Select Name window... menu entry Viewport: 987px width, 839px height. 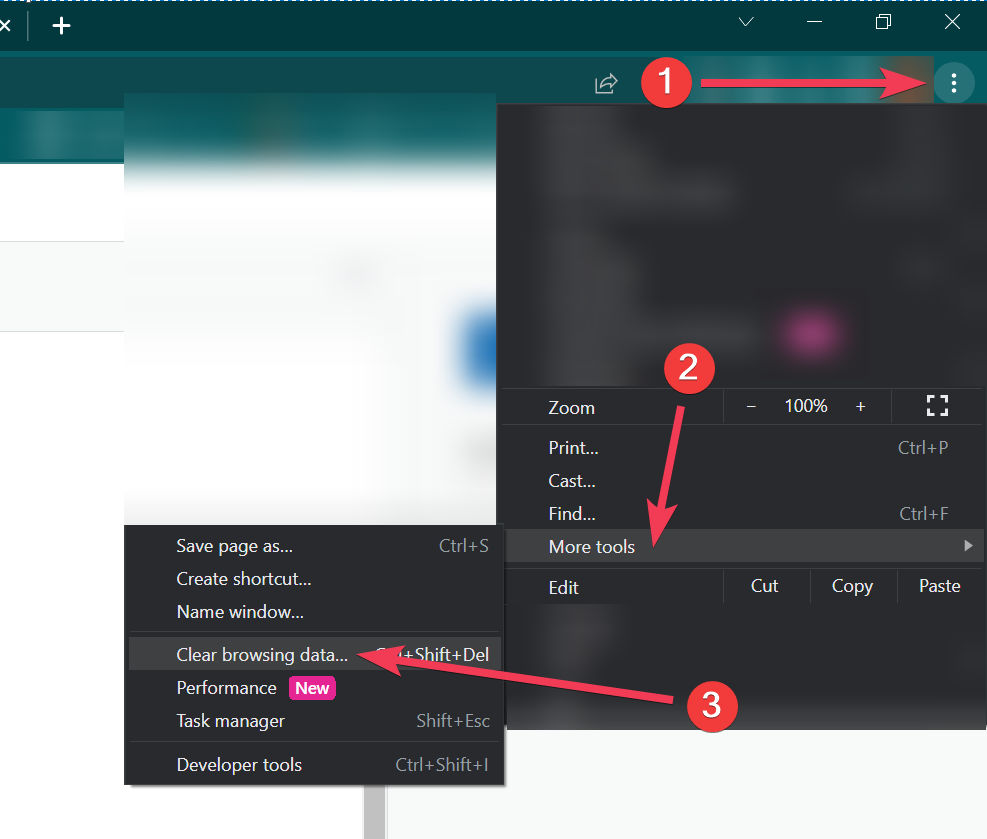coord(240,612)
